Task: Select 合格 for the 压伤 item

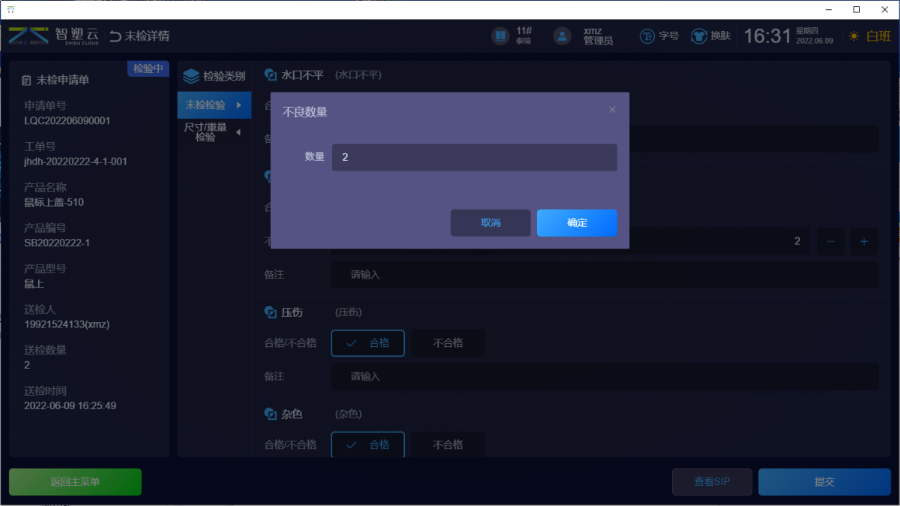Action: tap(368, 343)
